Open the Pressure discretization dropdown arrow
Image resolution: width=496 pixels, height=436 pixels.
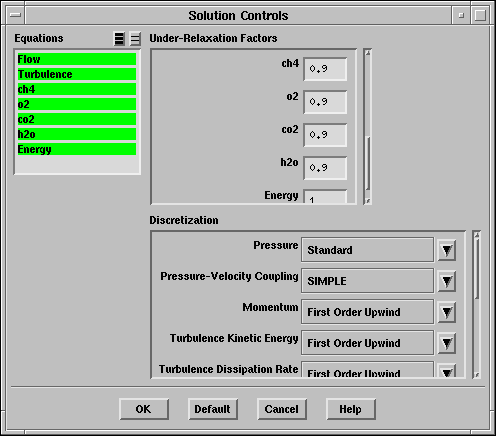point(447,250)
